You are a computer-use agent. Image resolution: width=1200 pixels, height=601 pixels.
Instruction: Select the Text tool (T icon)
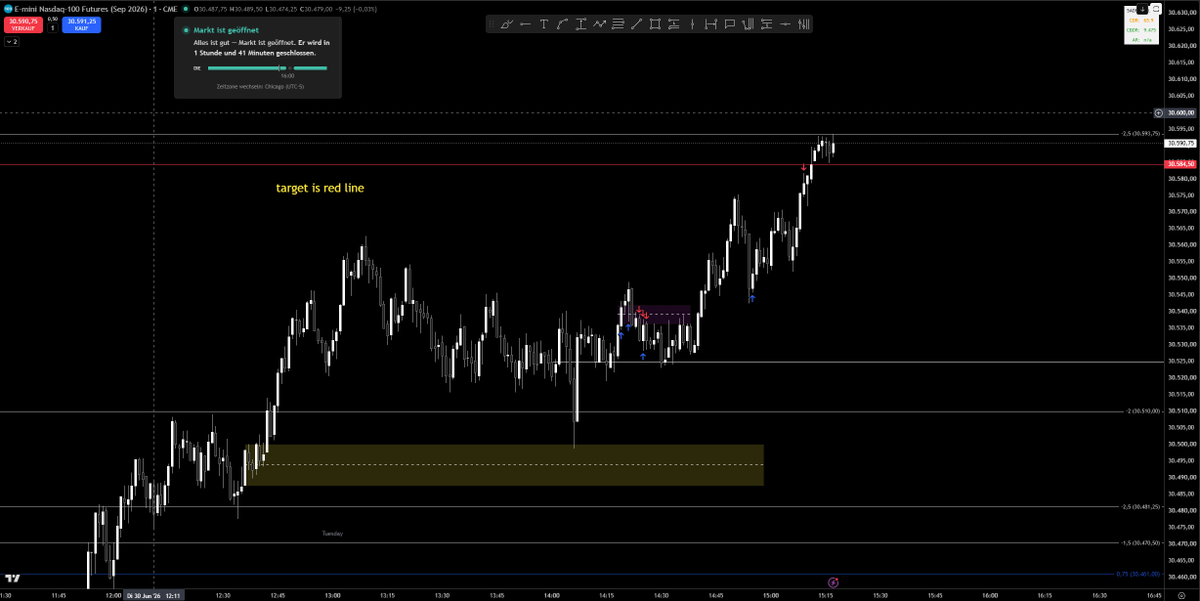544,24
